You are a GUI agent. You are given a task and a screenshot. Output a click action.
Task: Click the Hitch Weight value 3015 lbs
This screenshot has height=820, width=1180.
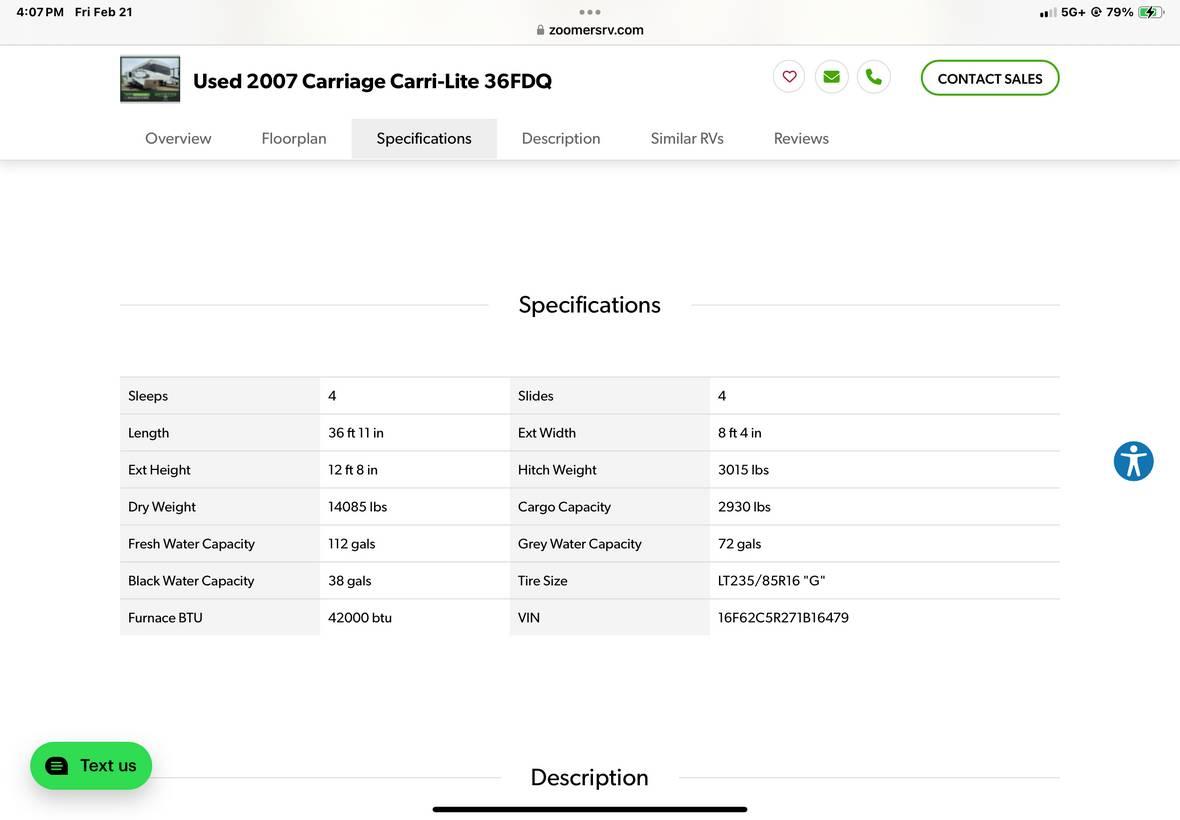pyautogui.click(x=744, y=470)
